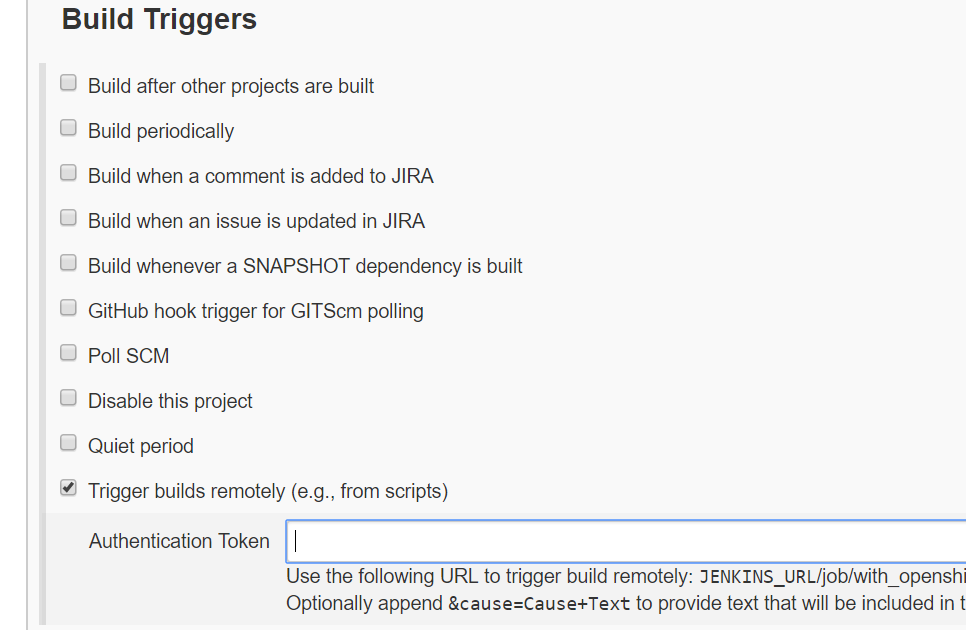
Task: Uncheck 'Trigger builds remotely (e.g., from scripts)'
Action: click(67, 487)
